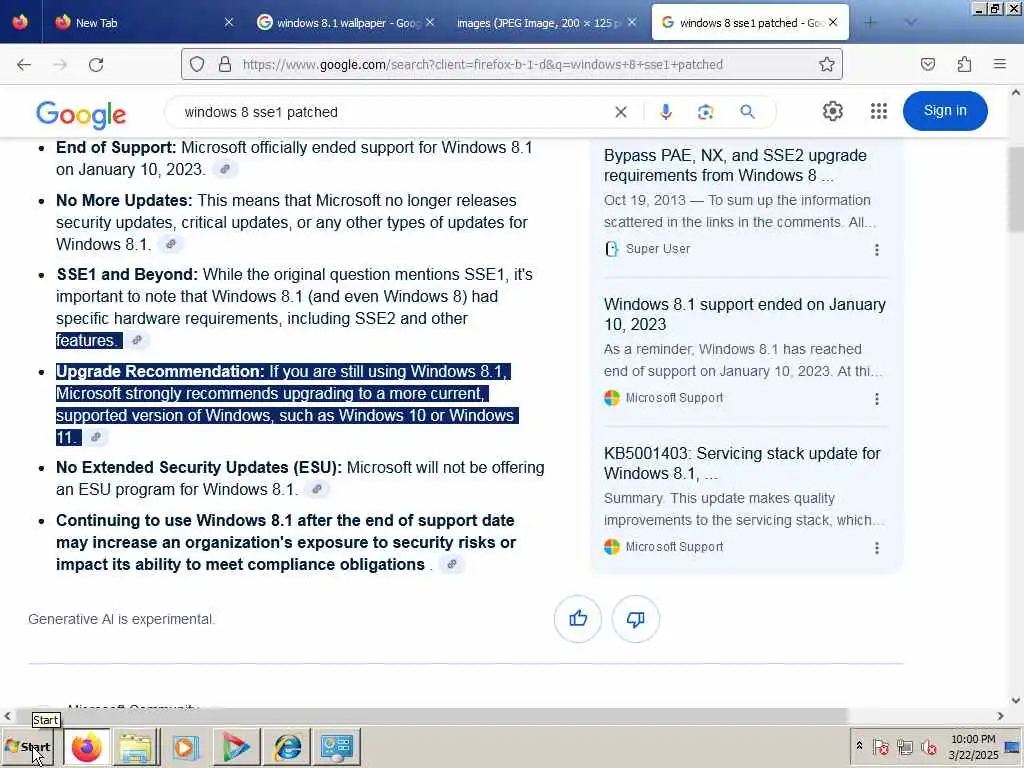Open the control panel taskbar icon

pyautogui.click(x=337, y=747)
